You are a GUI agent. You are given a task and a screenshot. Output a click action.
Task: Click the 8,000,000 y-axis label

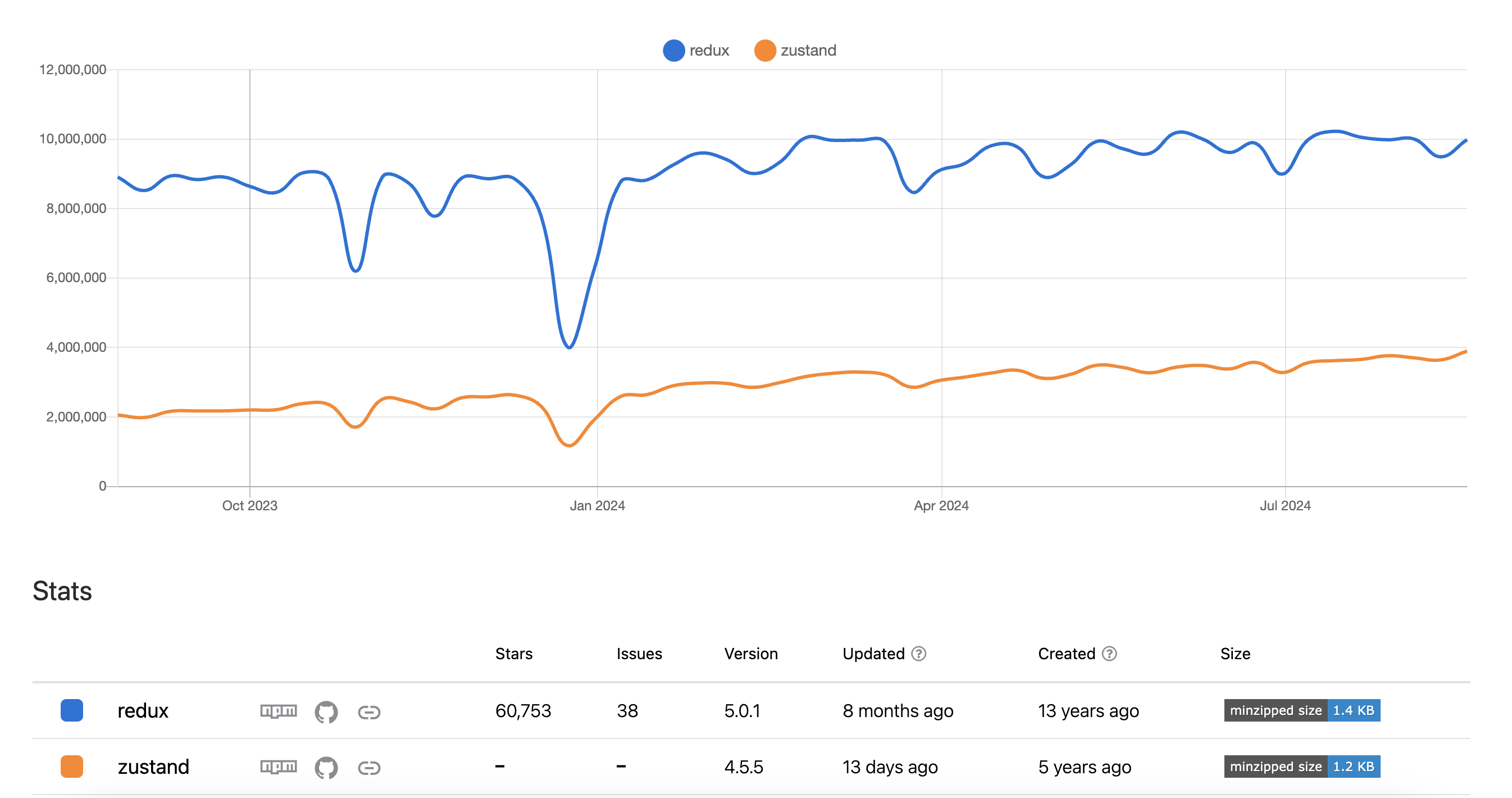pos(76,208)
